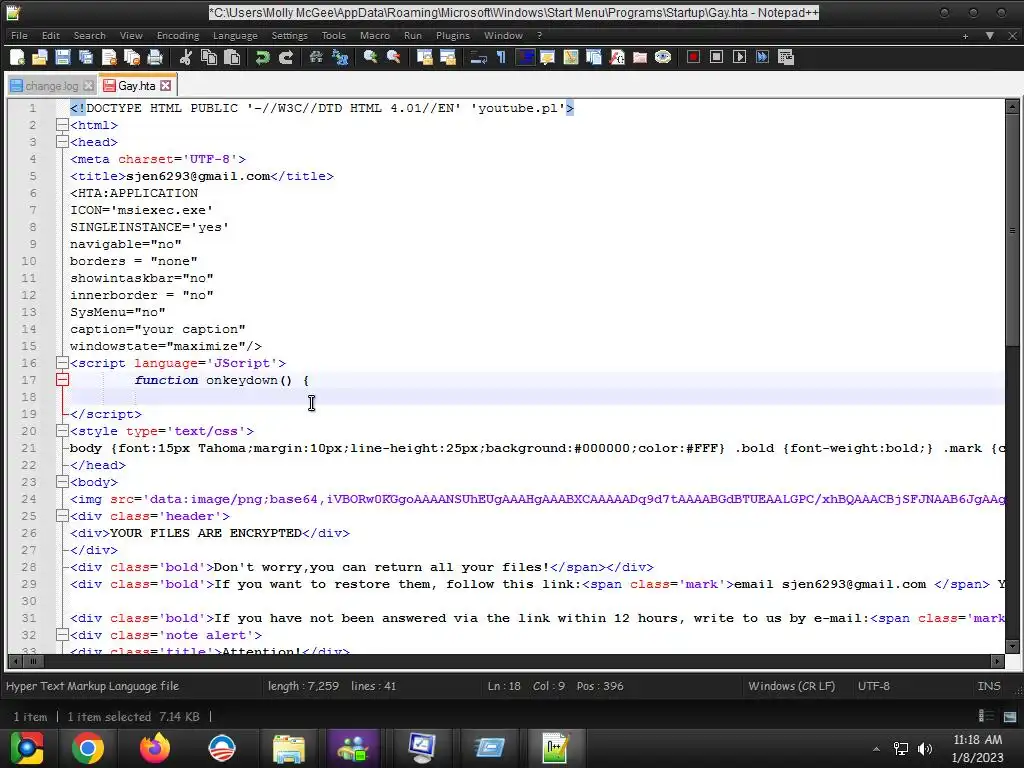The width and height of the screenshot is (1024, 768).
Task: Click the Redo toolbar icon
Action: [x=285, y=57]
